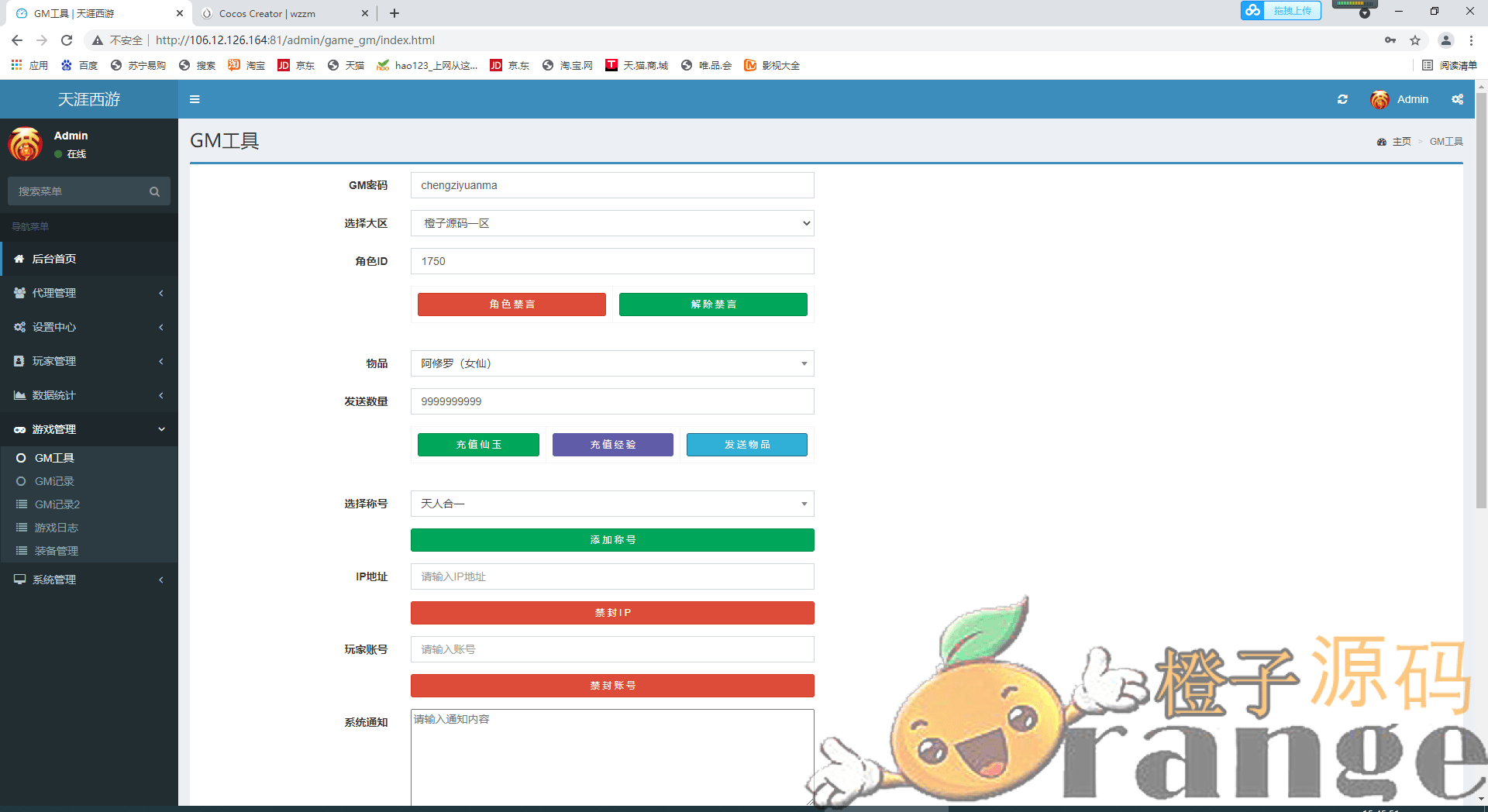
Task: Click the red 角色禁言 button
Action: [511, 304]
